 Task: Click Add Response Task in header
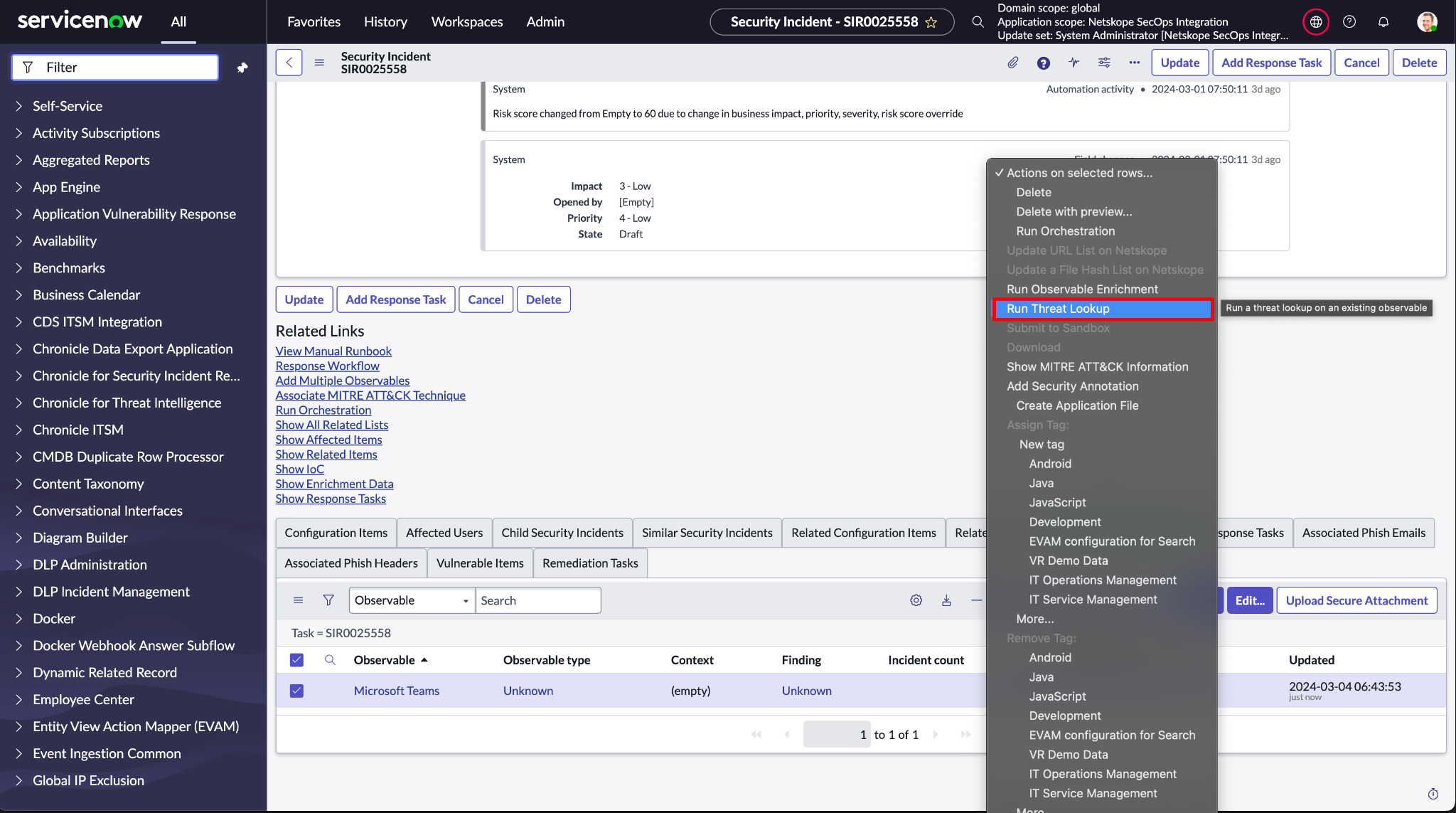[x=1271, y=63]
